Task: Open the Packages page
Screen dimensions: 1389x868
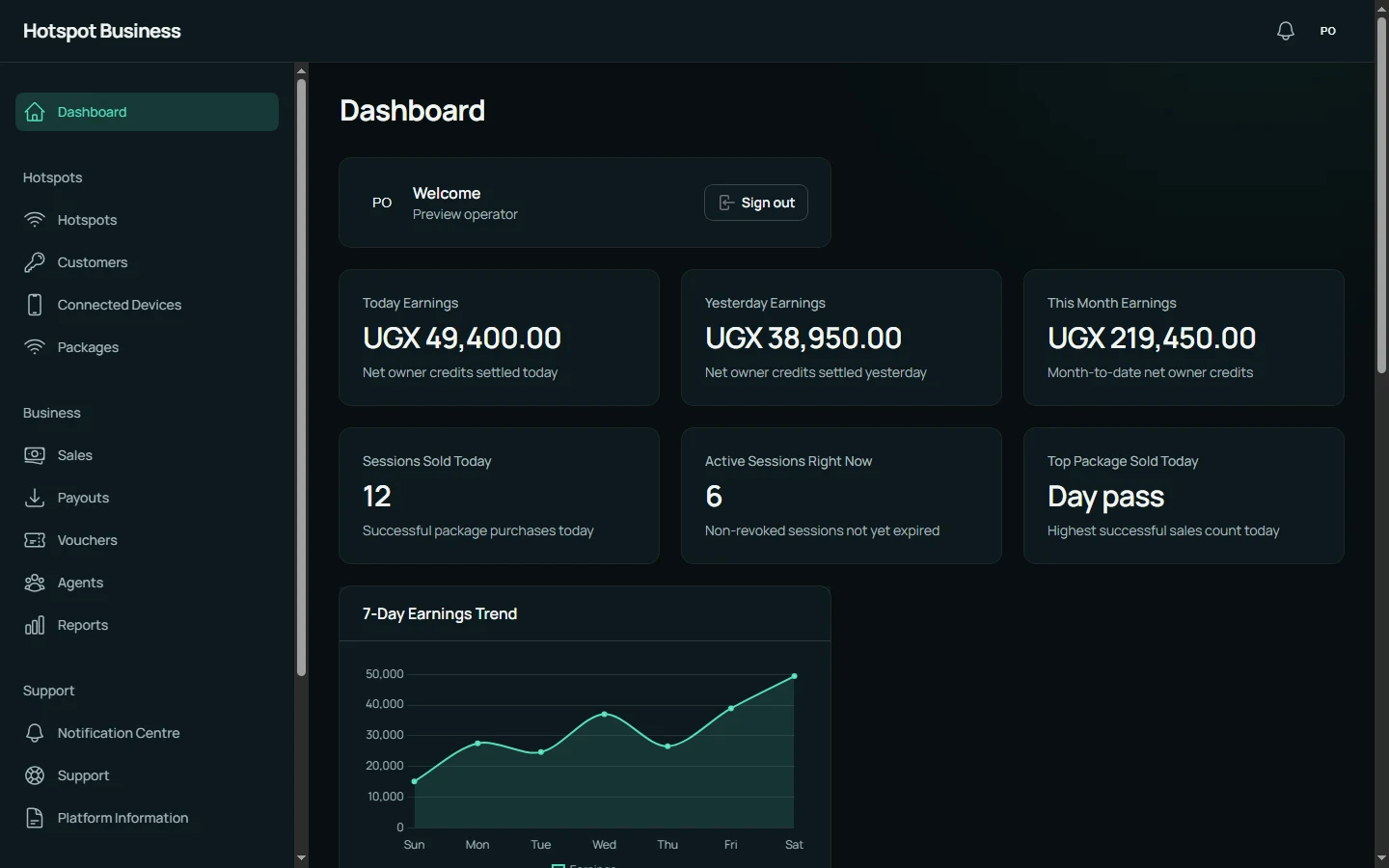Action: (147, 347)
